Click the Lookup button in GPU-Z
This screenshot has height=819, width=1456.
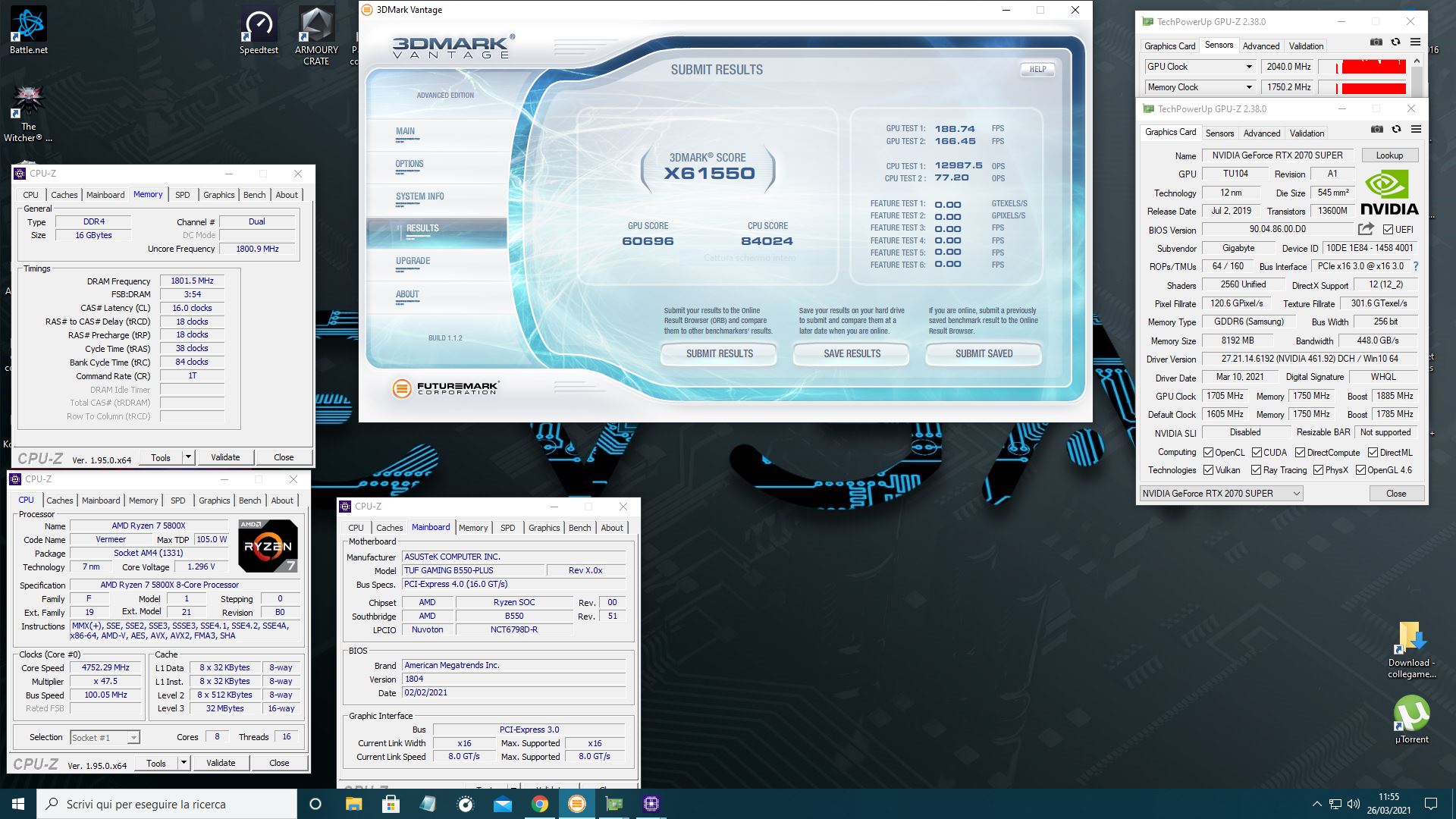click(1389, 155)
